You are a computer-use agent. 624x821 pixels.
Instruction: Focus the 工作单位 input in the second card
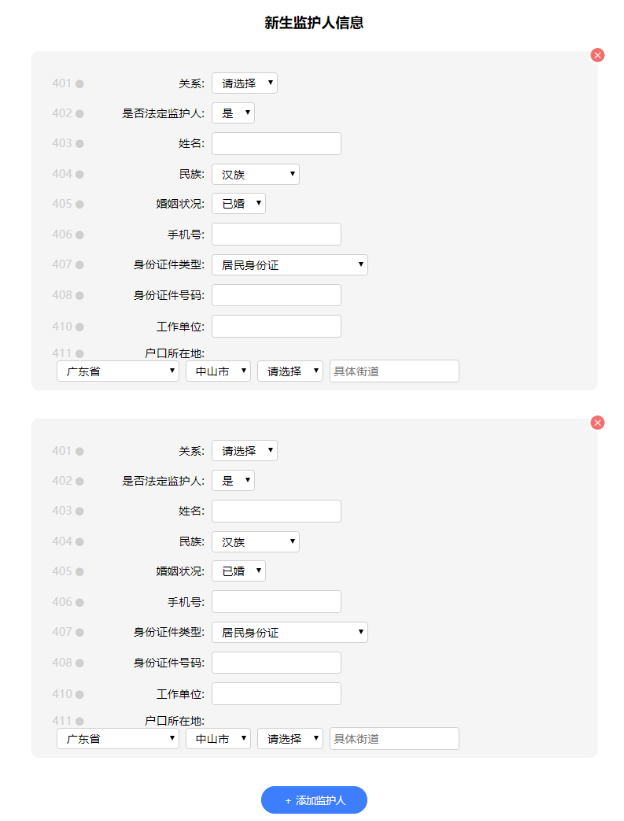[x=276, y=694]
